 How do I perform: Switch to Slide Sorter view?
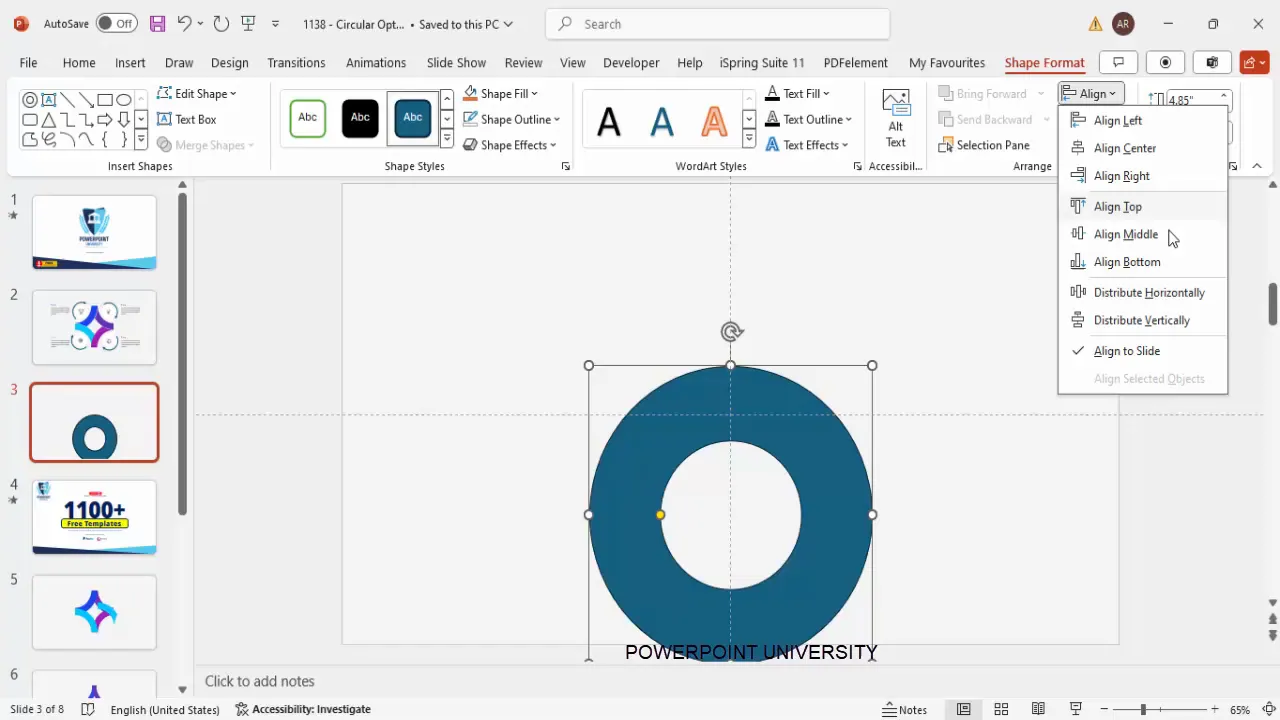tap(1001, 709)
